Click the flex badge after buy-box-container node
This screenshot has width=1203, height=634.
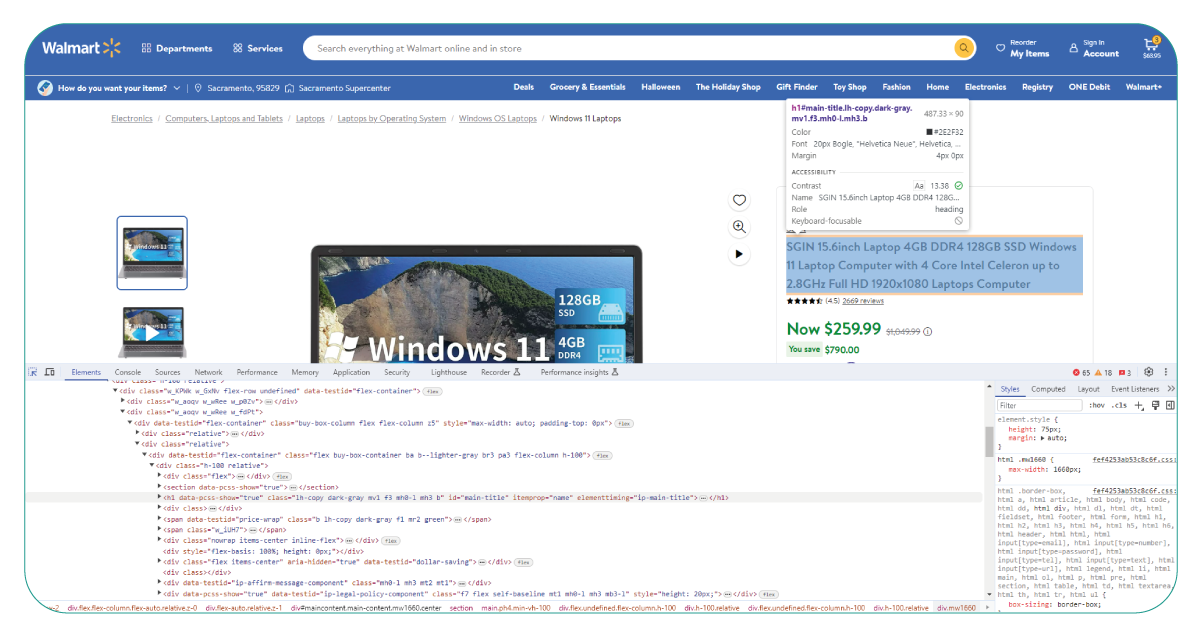[x=601, y=455]
